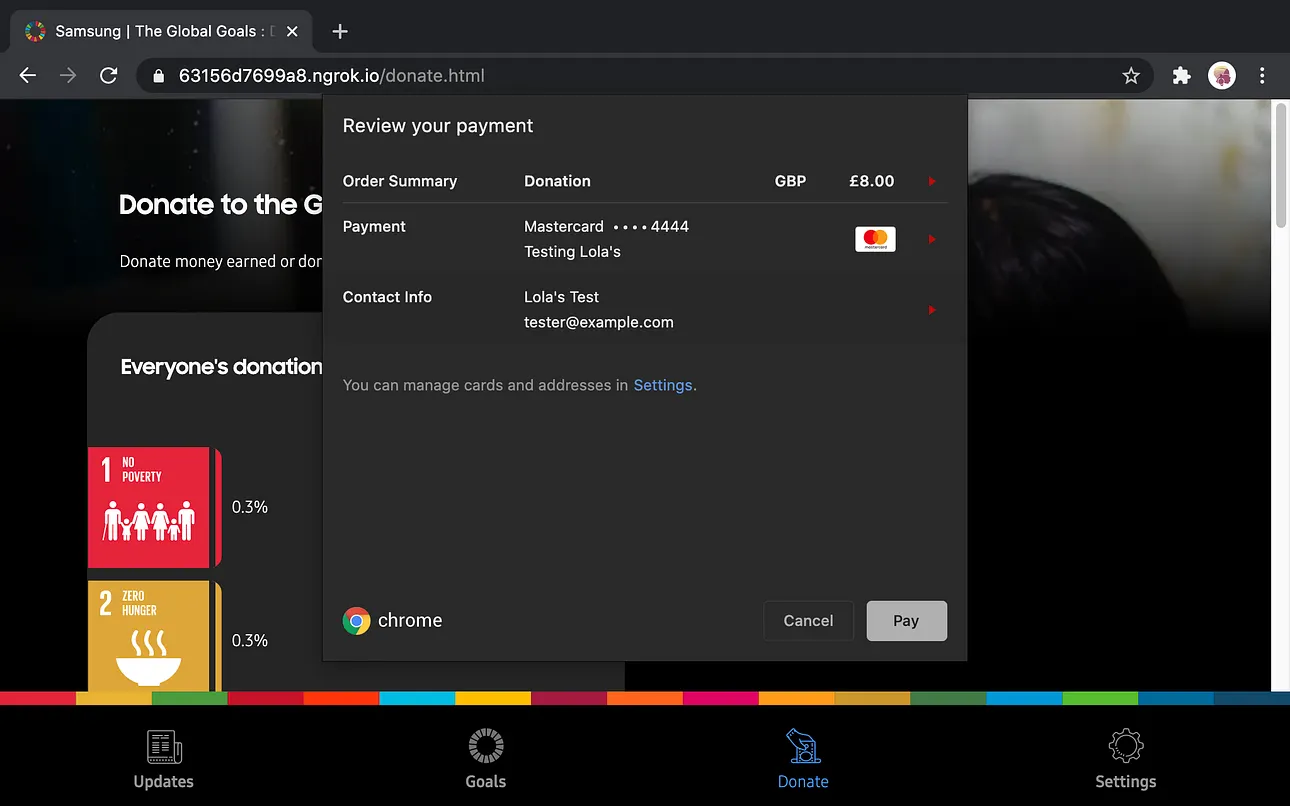Screen dimensions: 1290x806
Task: Click the Chrome logo in the payment sheet
Action: pos(356,621)
